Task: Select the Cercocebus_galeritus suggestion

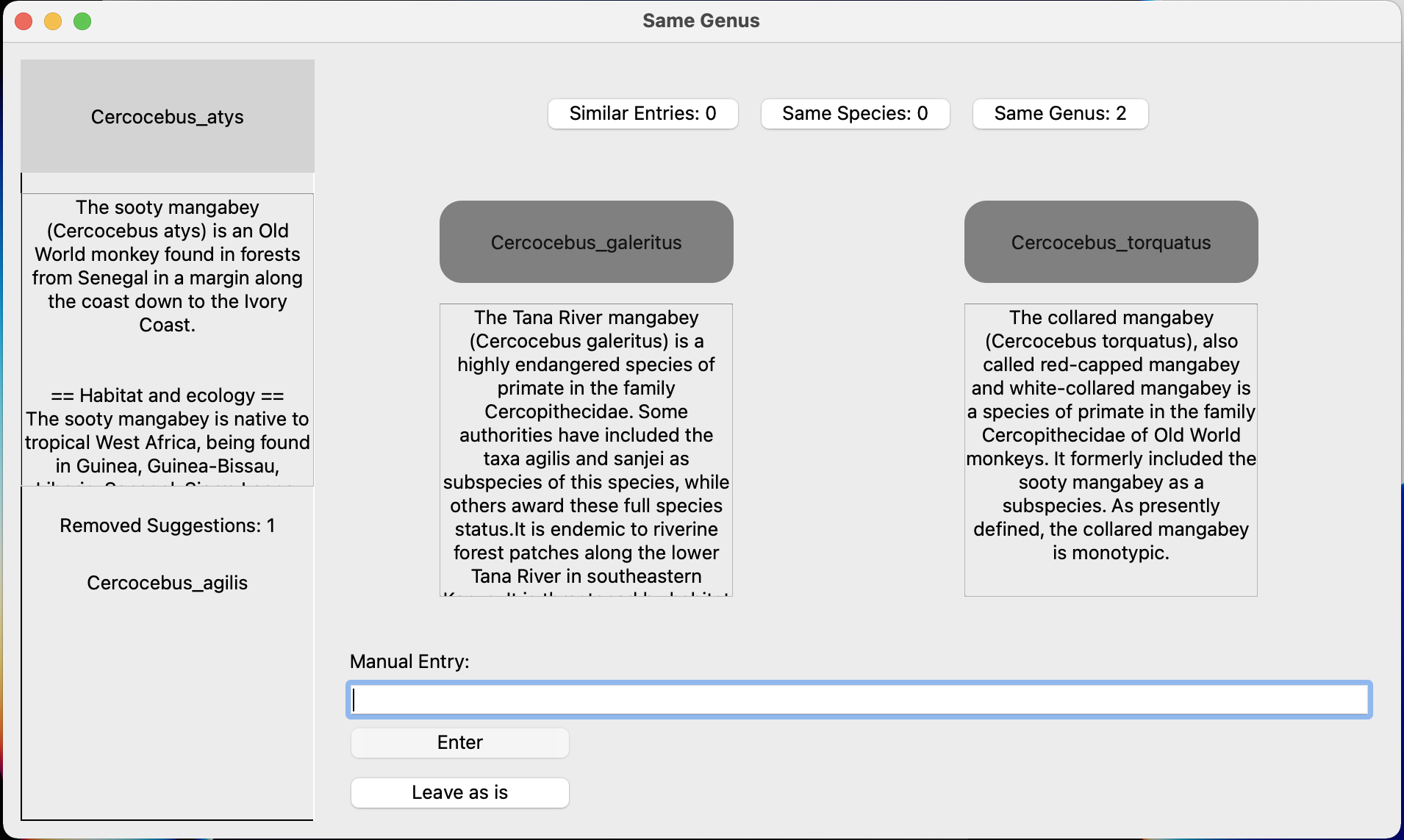Action: pyautogui.click(x=586, y=242)
